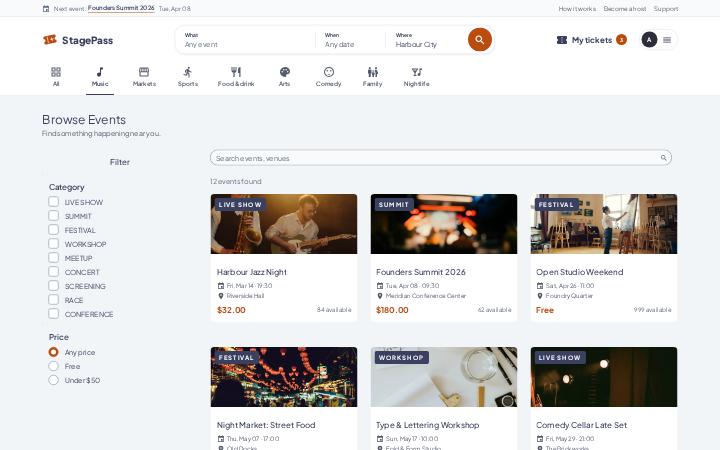
Task: Open the Night Market lanterns photo
Action: pos(284,377)
